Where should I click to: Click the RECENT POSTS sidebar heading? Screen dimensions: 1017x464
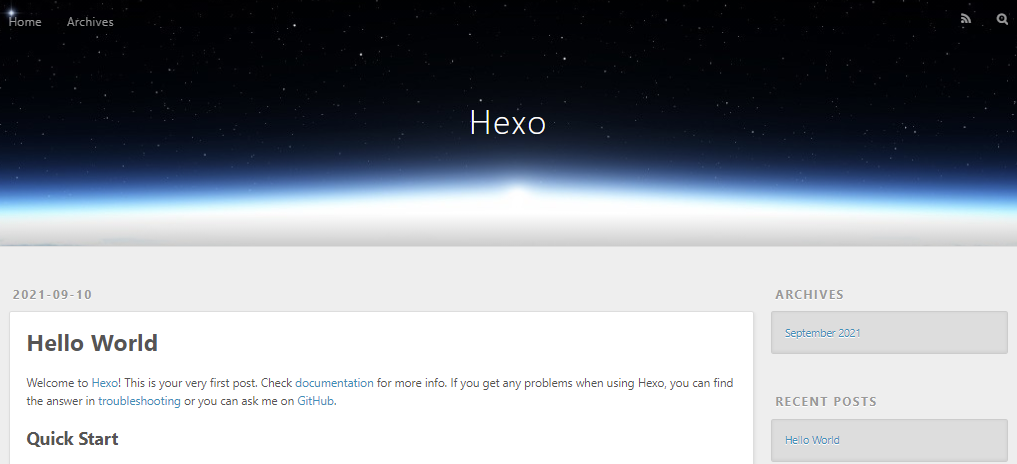[x=826, y=402]
